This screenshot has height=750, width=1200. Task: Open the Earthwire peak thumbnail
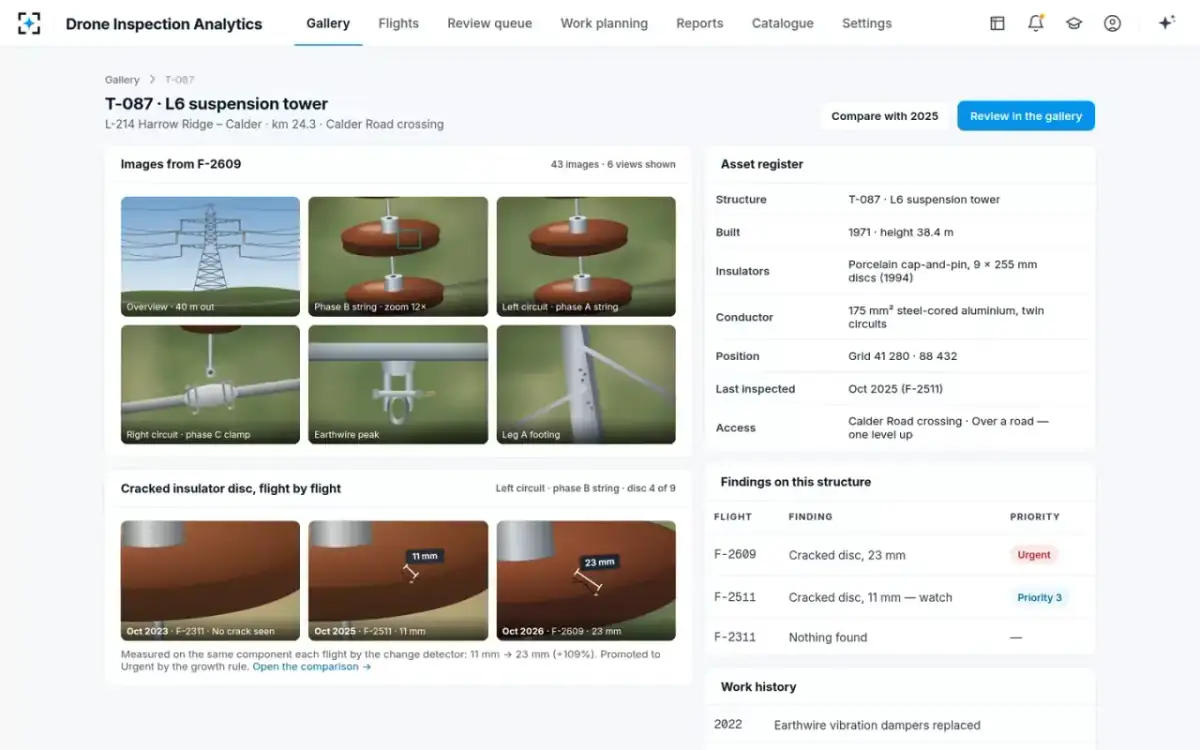click(398, 384)
